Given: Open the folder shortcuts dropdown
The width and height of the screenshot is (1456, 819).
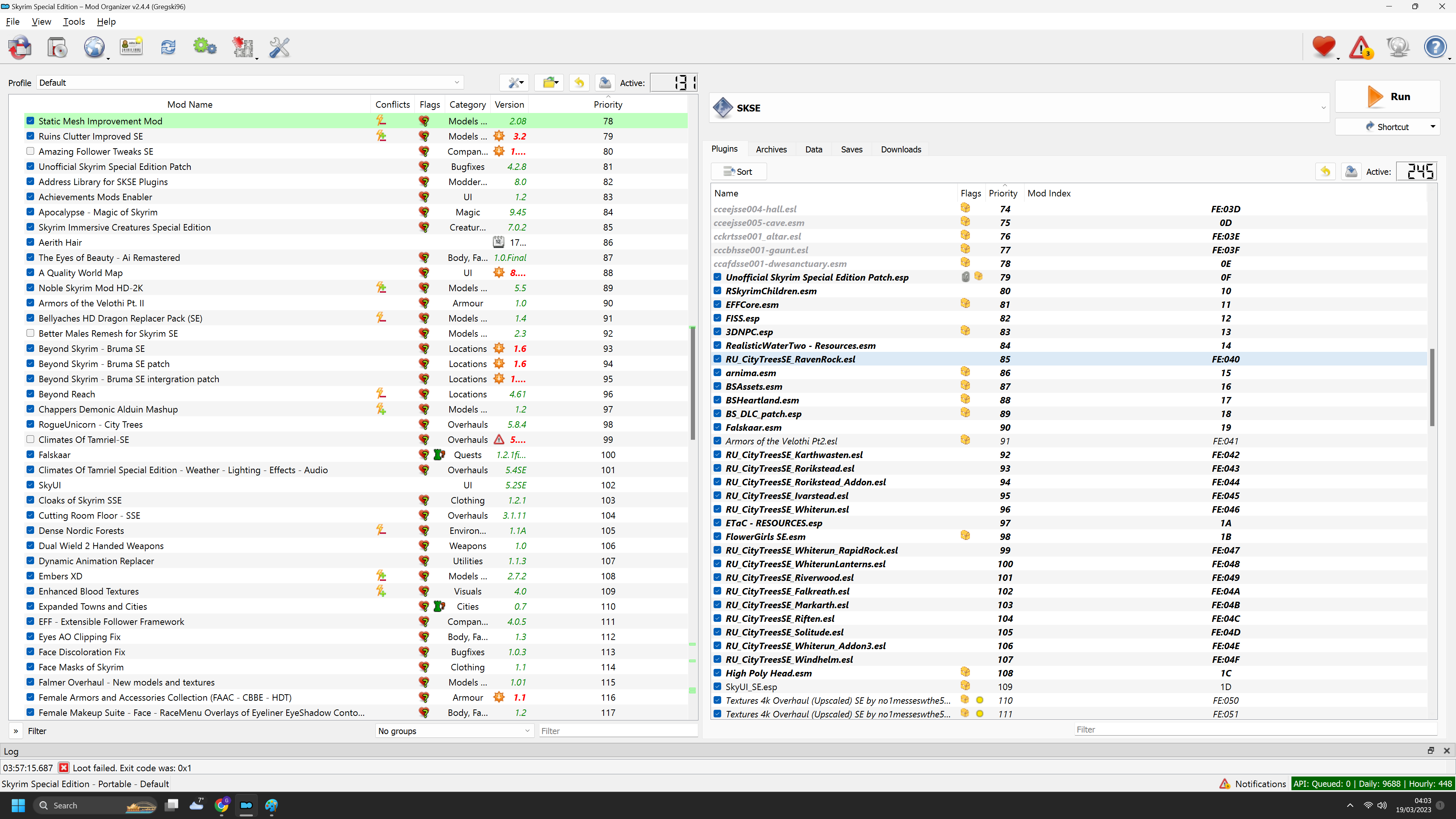Looking at the screenshot, I should (x=549, y=83).
